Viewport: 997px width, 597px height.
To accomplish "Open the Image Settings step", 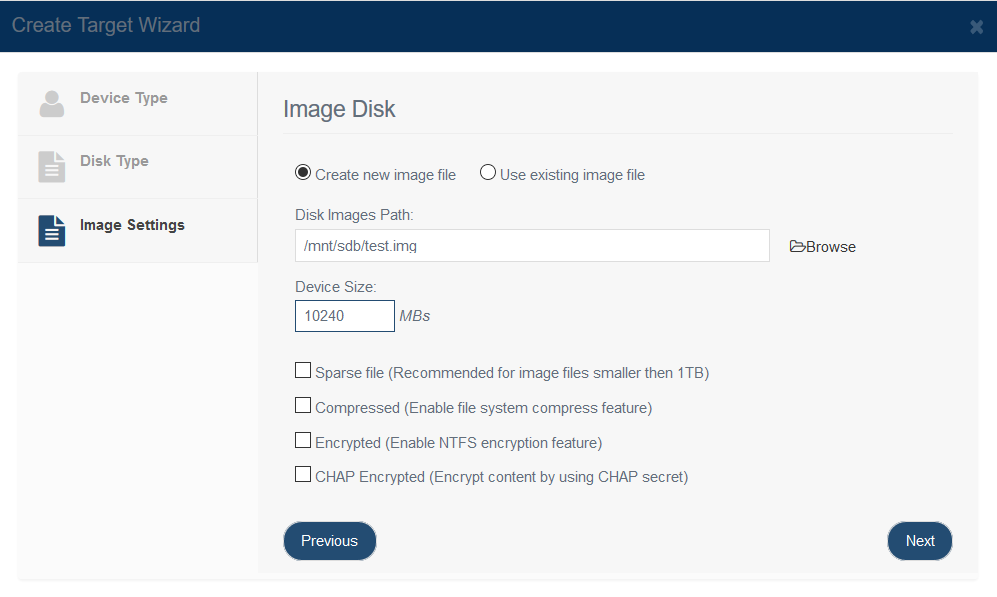I will 137,231.
